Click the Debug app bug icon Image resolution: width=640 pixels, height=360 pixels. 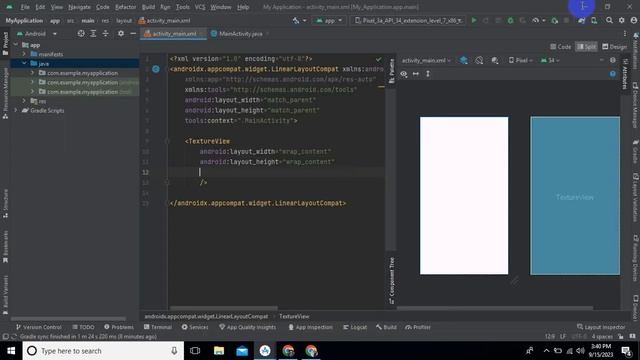pos(510,20)
